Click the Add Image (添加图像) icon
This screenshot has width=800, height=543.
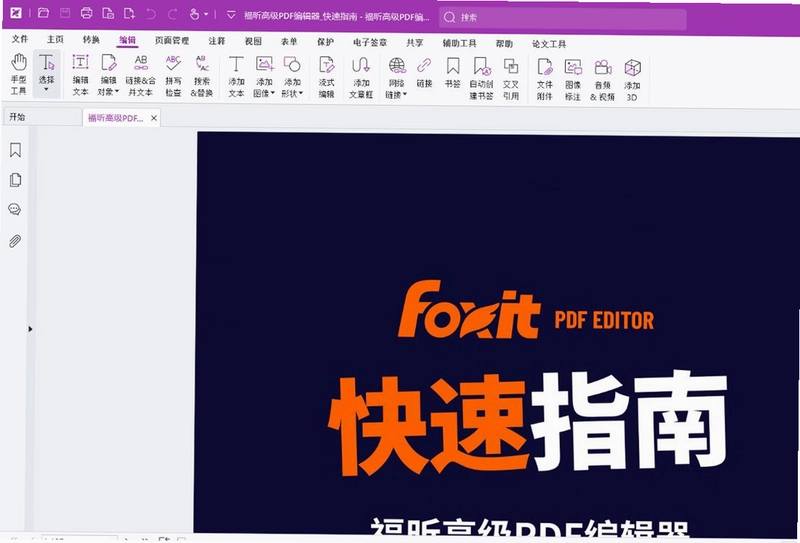point(265,64)
